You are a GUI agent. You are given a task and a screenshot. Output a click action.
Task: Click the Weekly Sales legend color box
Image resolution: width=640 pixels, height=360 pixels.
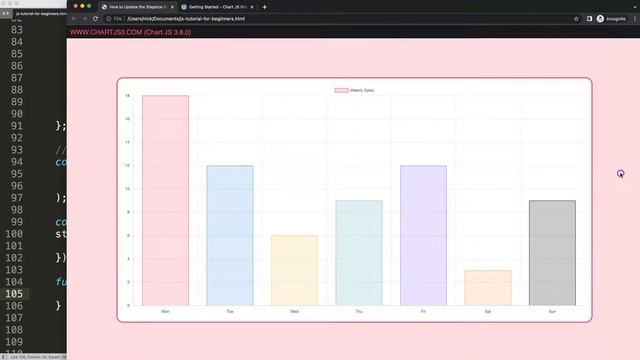pos(342,90)
